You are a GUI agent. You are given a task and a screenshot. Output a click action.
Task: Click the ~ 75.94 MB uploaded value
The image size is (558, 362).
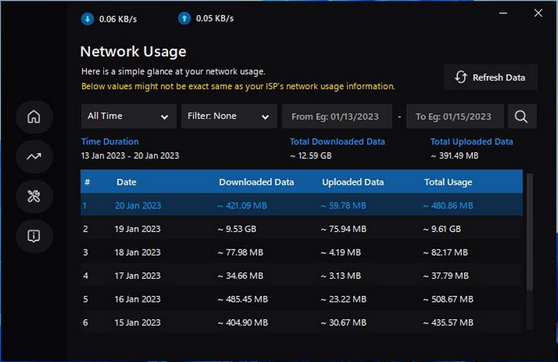point(343,229)
